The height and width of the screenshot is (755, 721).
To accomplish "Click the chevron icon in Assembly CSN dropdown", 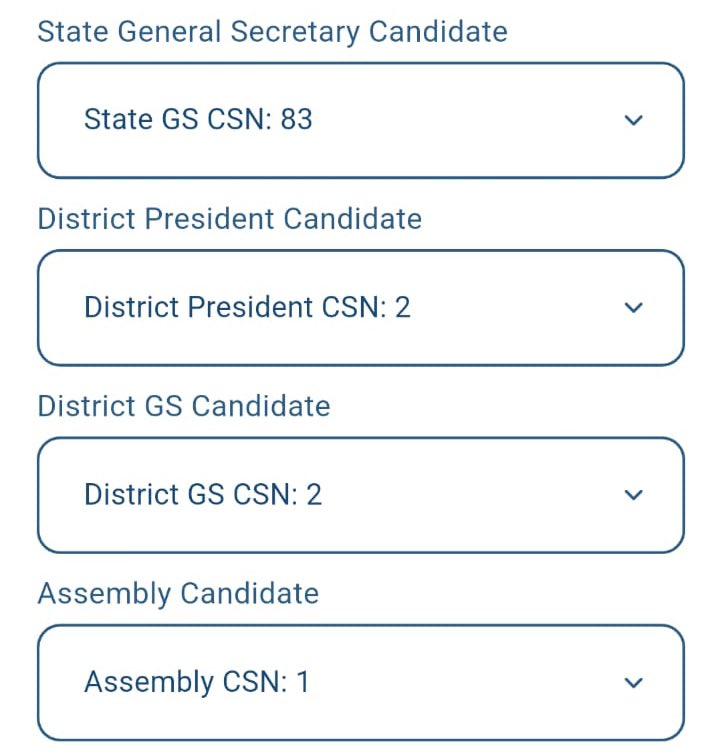I will tap(633, 682).
